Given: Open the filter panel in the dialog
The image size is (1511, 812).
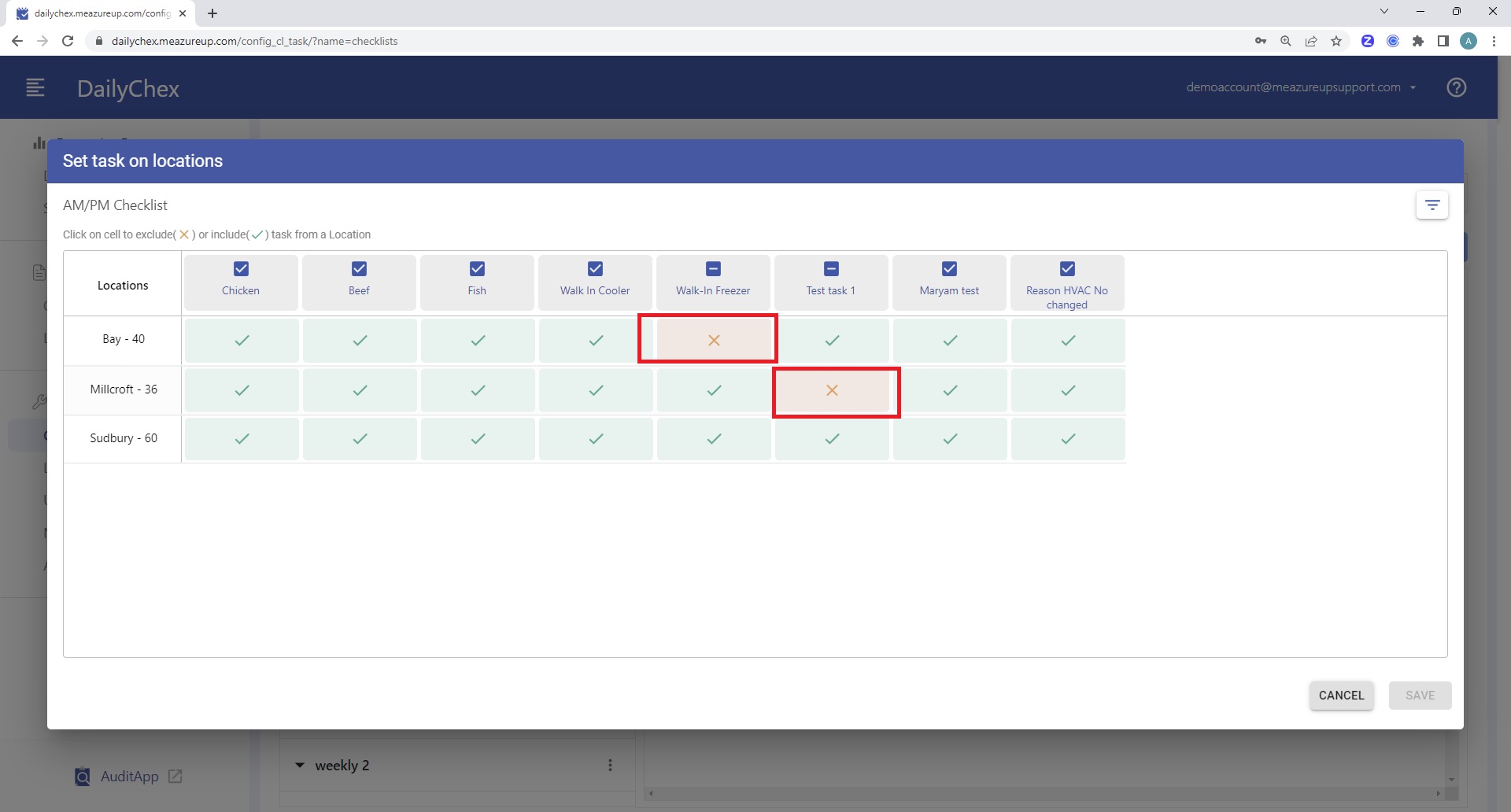Looking at the screenshot, I should click(1432, 205).
